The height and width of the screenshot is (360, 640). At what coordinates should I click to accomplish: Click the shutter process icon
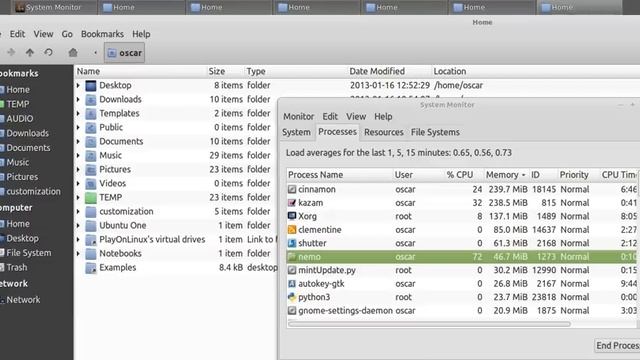pyautogui.click(x=292, y=243)
